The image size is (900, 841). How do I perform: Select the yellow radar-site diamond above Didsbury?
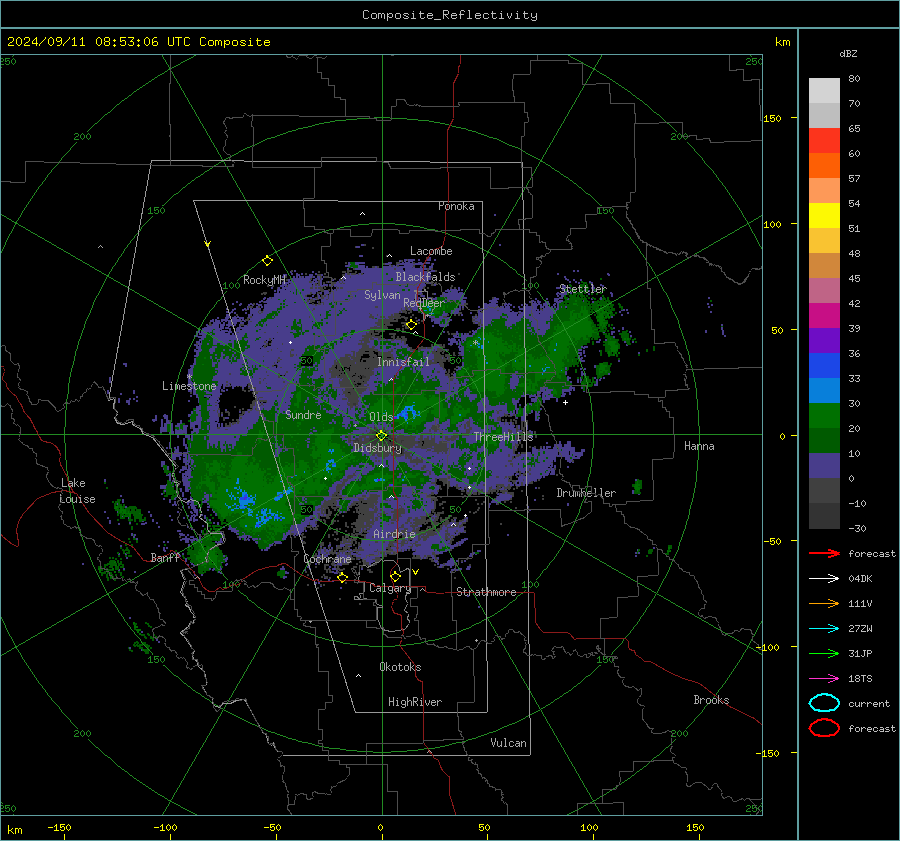[x=381, y=435]
